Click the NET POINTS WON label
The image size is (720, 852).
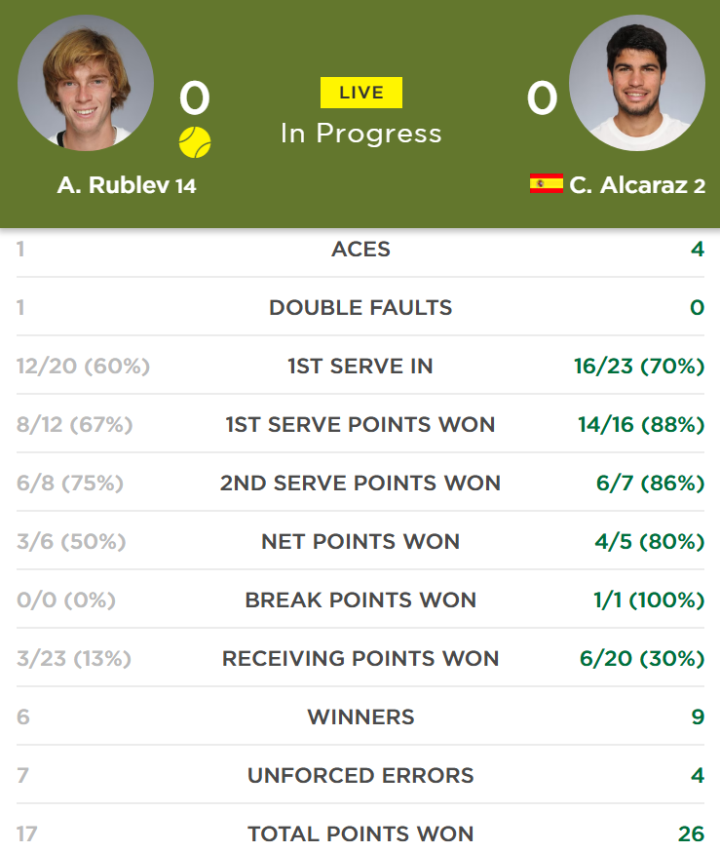[x=361, y=542]
